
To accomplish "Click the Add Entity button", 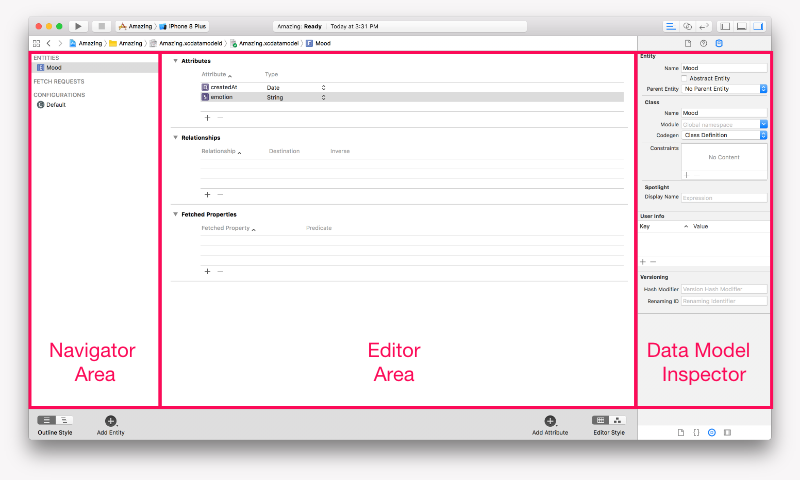I will point(111,425).
